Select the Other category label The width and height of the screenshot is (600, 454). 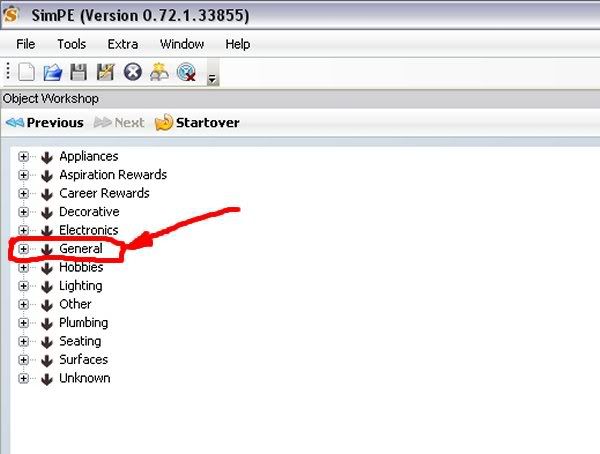(x=75, y=304)
